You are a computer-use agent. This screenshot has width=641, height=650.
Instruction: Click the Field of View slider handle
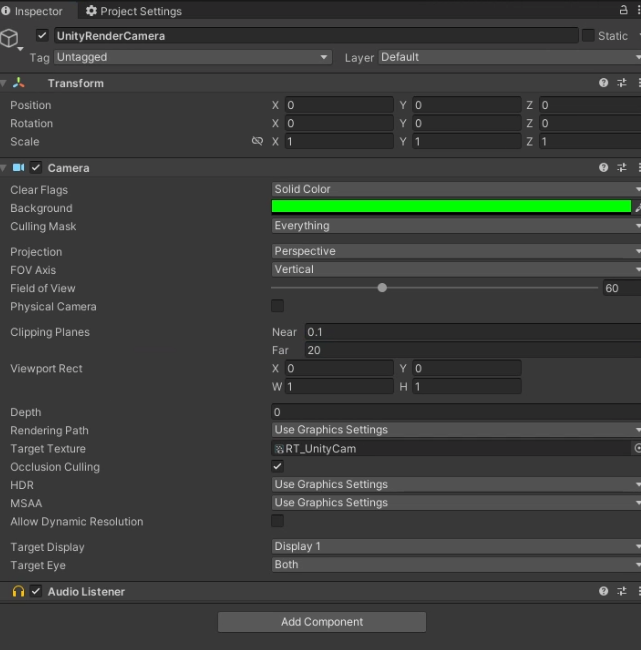click(x=382, y=287)
